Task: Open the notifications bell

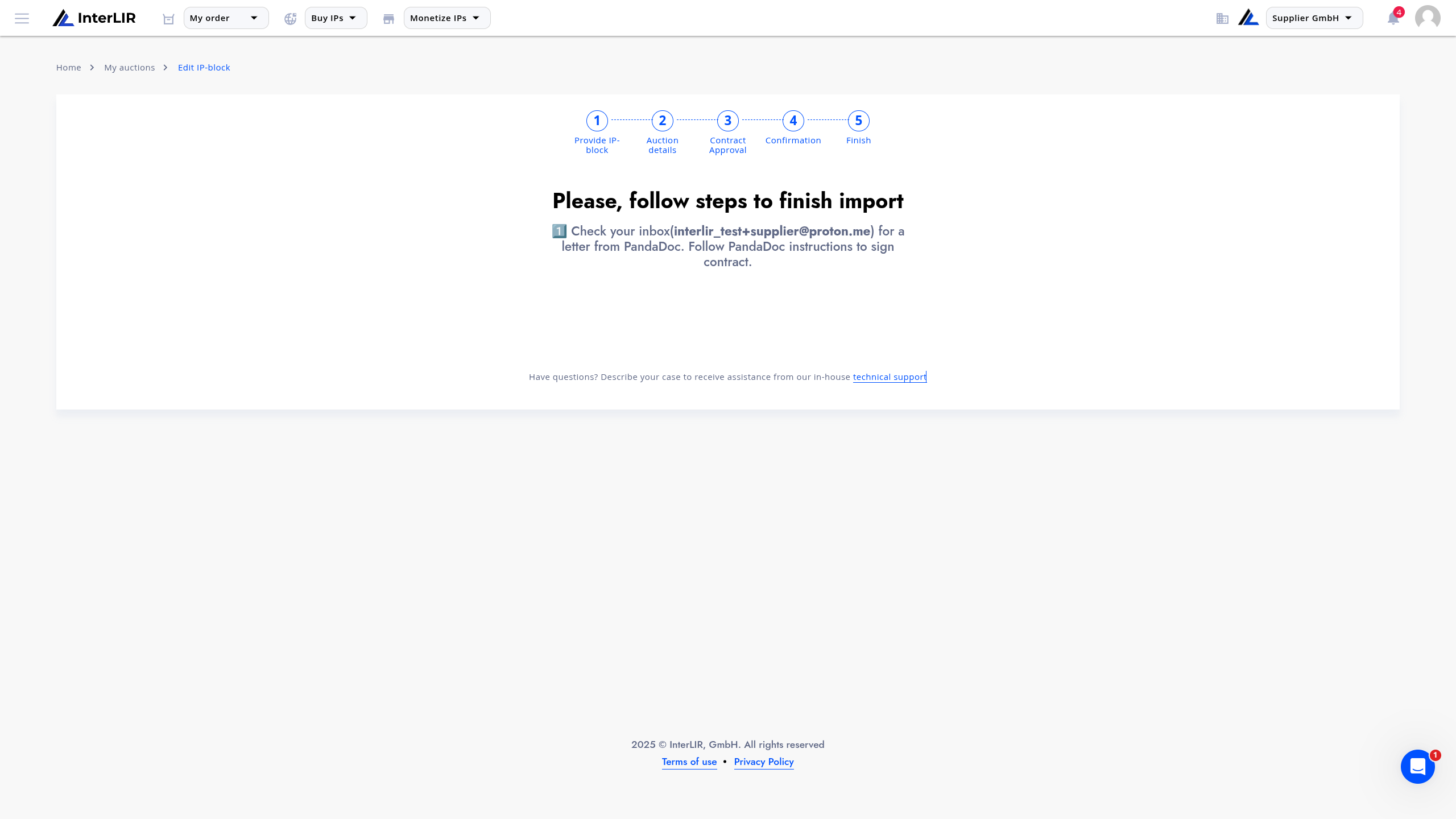Action: tap(1393, 18)
